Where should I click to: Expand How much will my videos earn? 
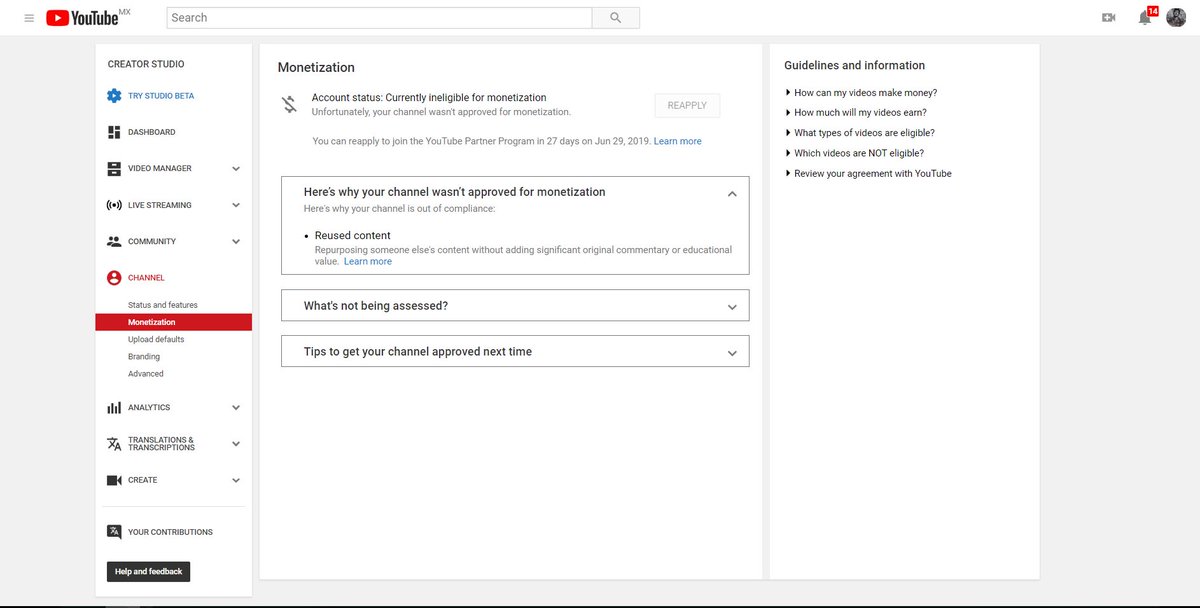[856, 113]
